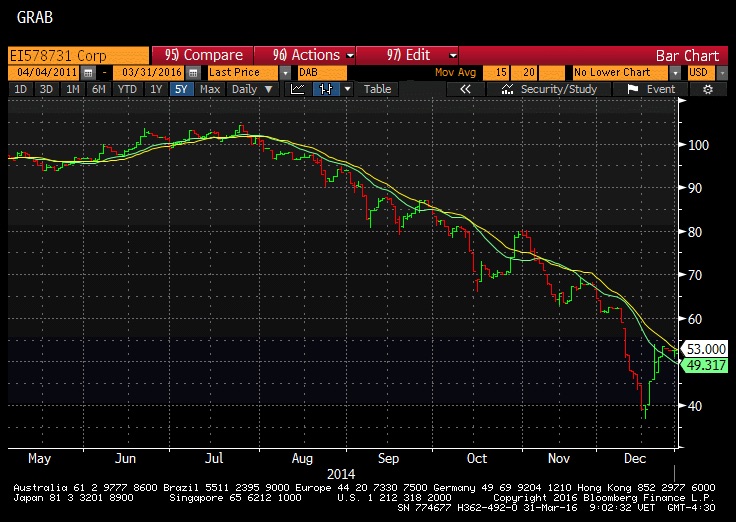Click the 95) Compare button
Screen dimensions: 736x522
[x=200, y=55]
